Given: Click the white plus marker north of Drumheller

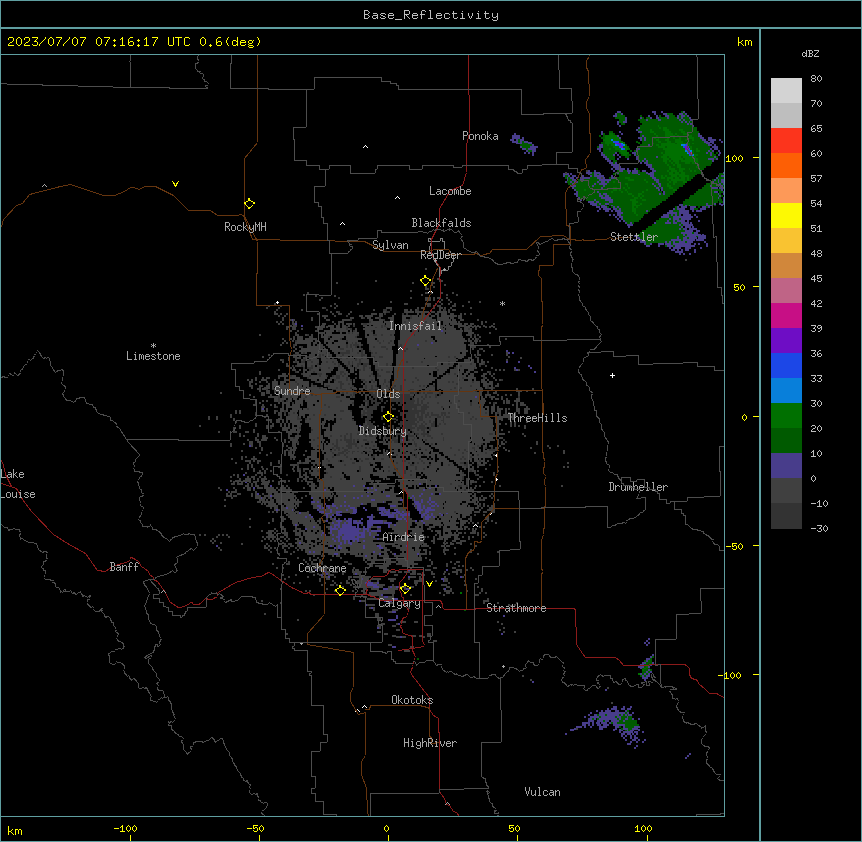Looking at the screenshot, I should click(x=612, y=375).
